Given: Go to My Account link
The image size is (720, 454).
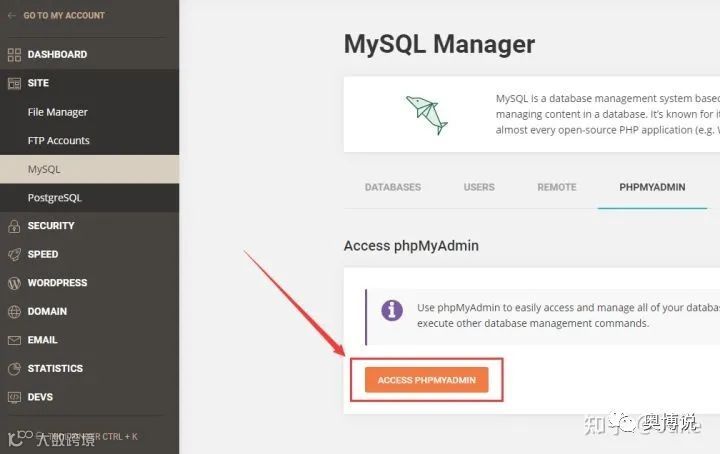Looking at the screenshot, I should pos(64,16).
